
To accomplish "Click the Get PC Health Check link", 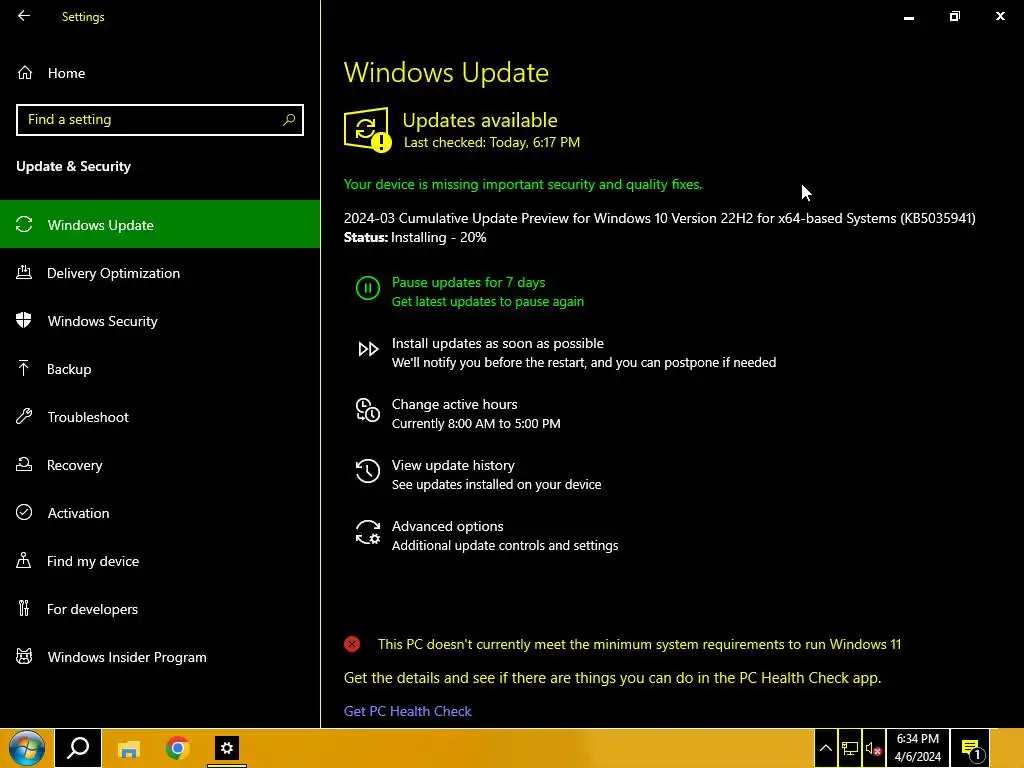I will click(408, 711).
